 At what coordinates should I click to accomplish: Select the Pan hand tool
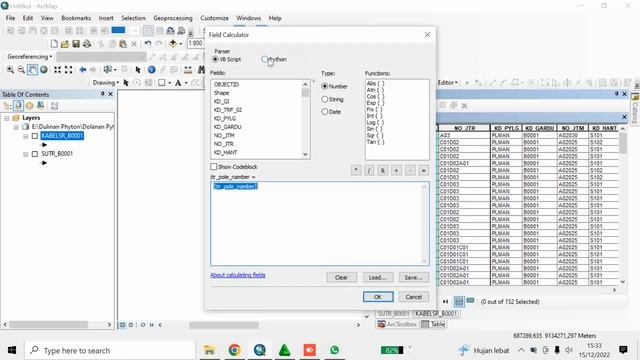(x=32, y=70)
